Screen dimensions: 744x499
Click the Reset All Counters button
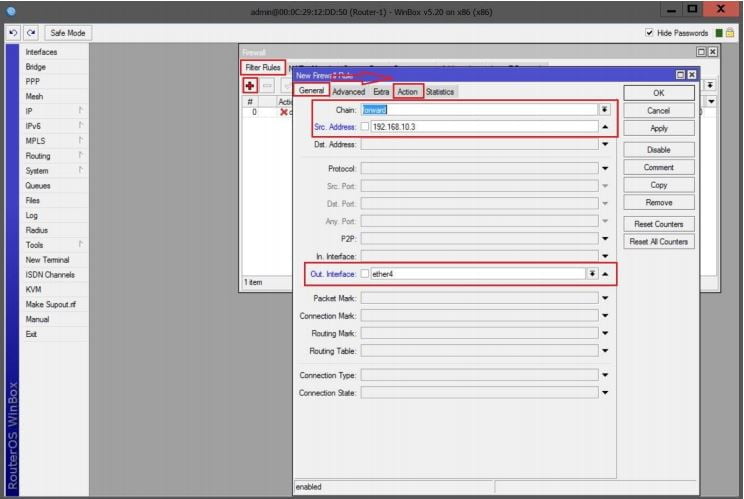tap(658, 242)
